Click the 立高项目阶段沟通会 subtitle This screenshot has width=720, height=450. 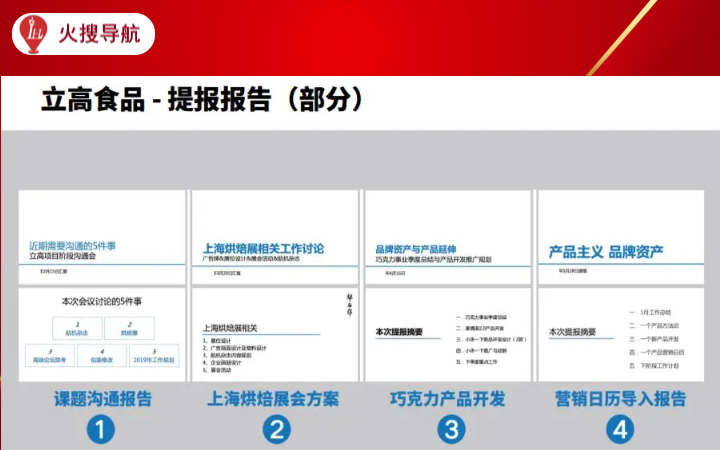(62, 256)
